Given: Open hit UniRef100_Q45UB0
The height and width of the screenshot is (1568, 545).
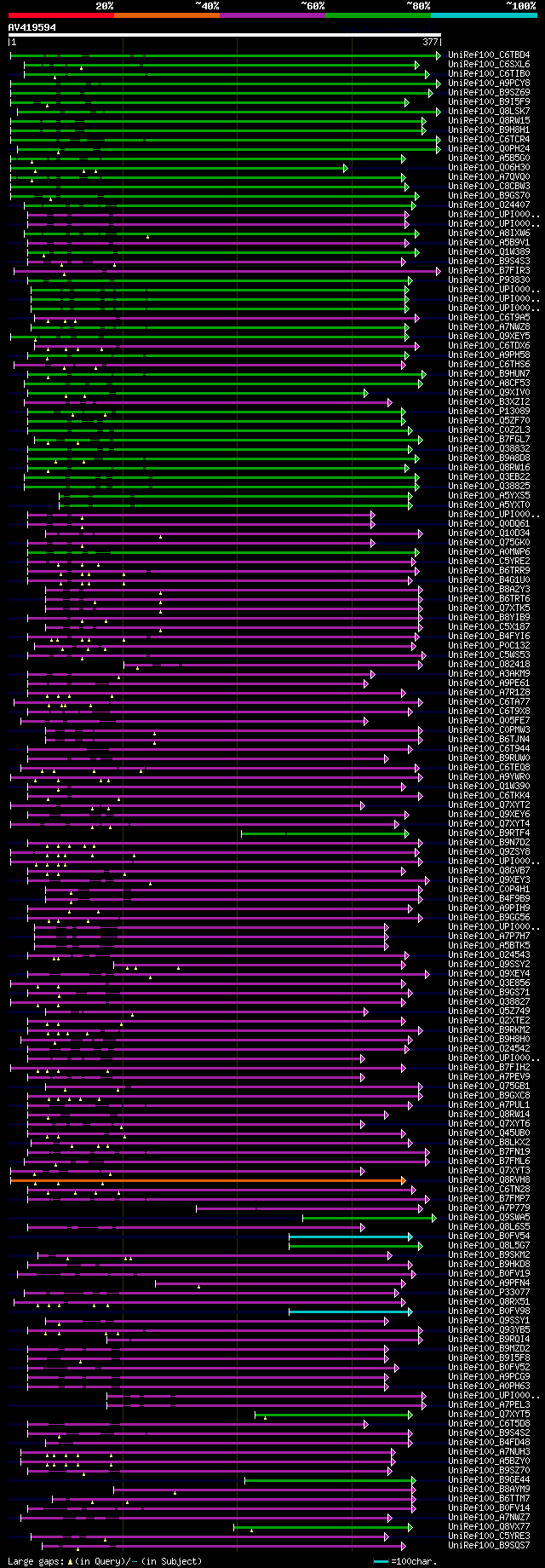Looking at the screenshot, I should click(489, 1133).
